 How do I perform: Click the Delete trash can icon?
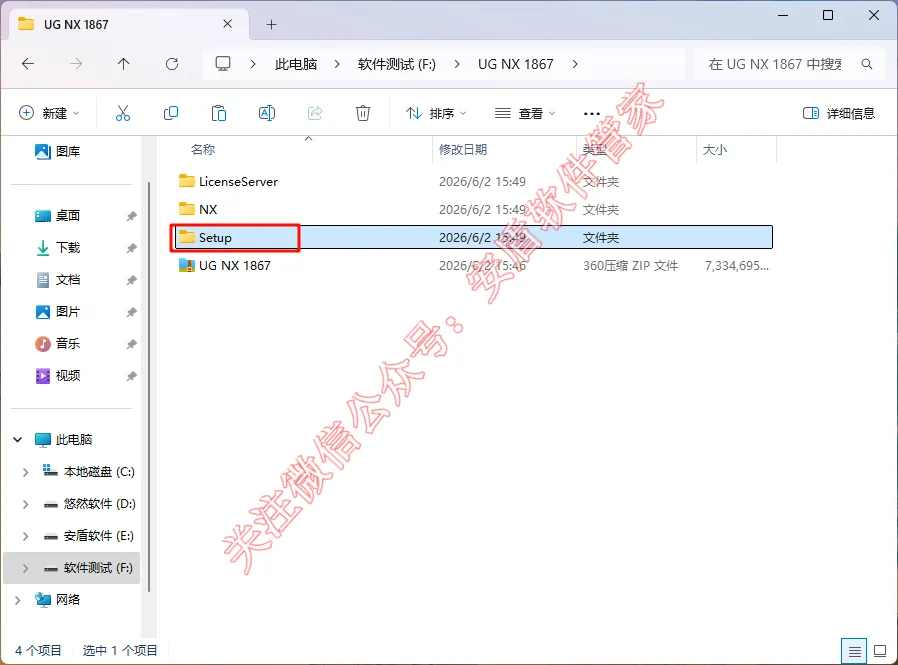point(363,113)
